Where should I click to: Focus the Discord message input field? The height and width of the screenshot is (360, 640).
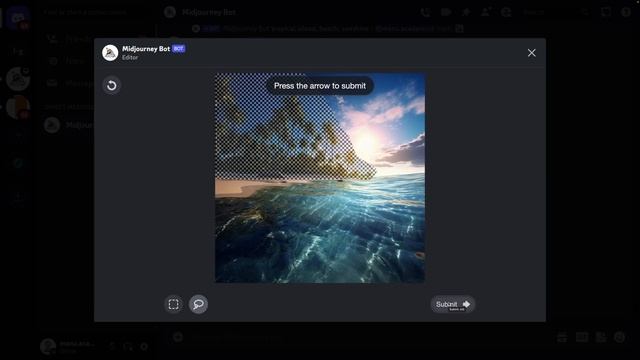(x=367, y=337)
